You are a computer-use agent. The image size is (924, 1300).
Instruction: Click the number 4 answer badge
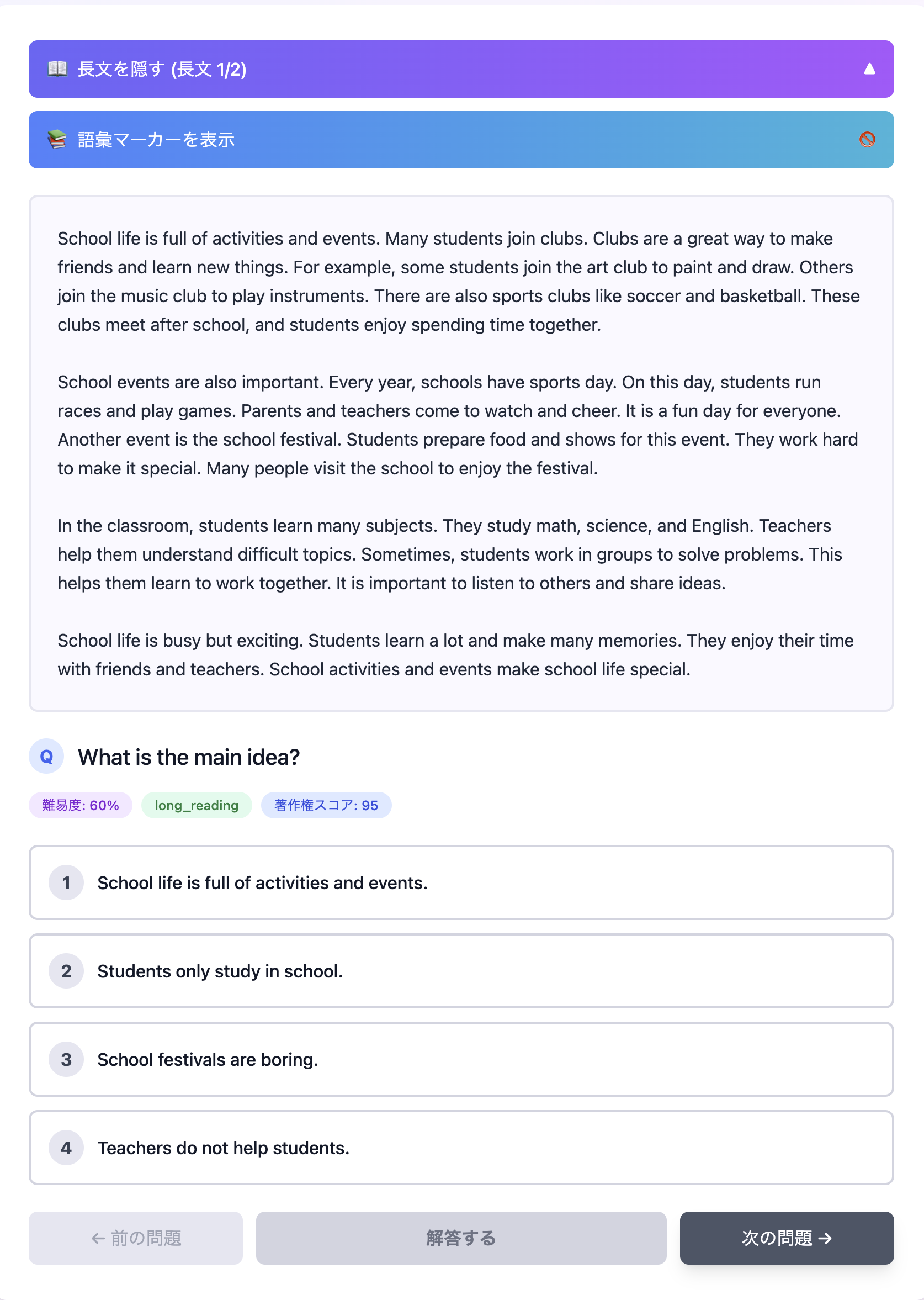pyautogui.click(x=66, y=1148)
